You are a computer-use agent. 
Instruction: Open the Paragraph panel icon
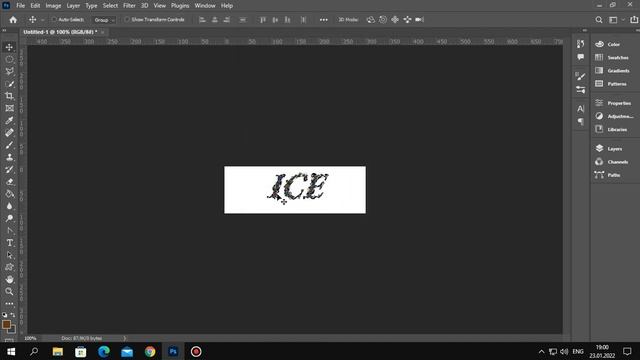pyautogui.click(x=580, y=122)
